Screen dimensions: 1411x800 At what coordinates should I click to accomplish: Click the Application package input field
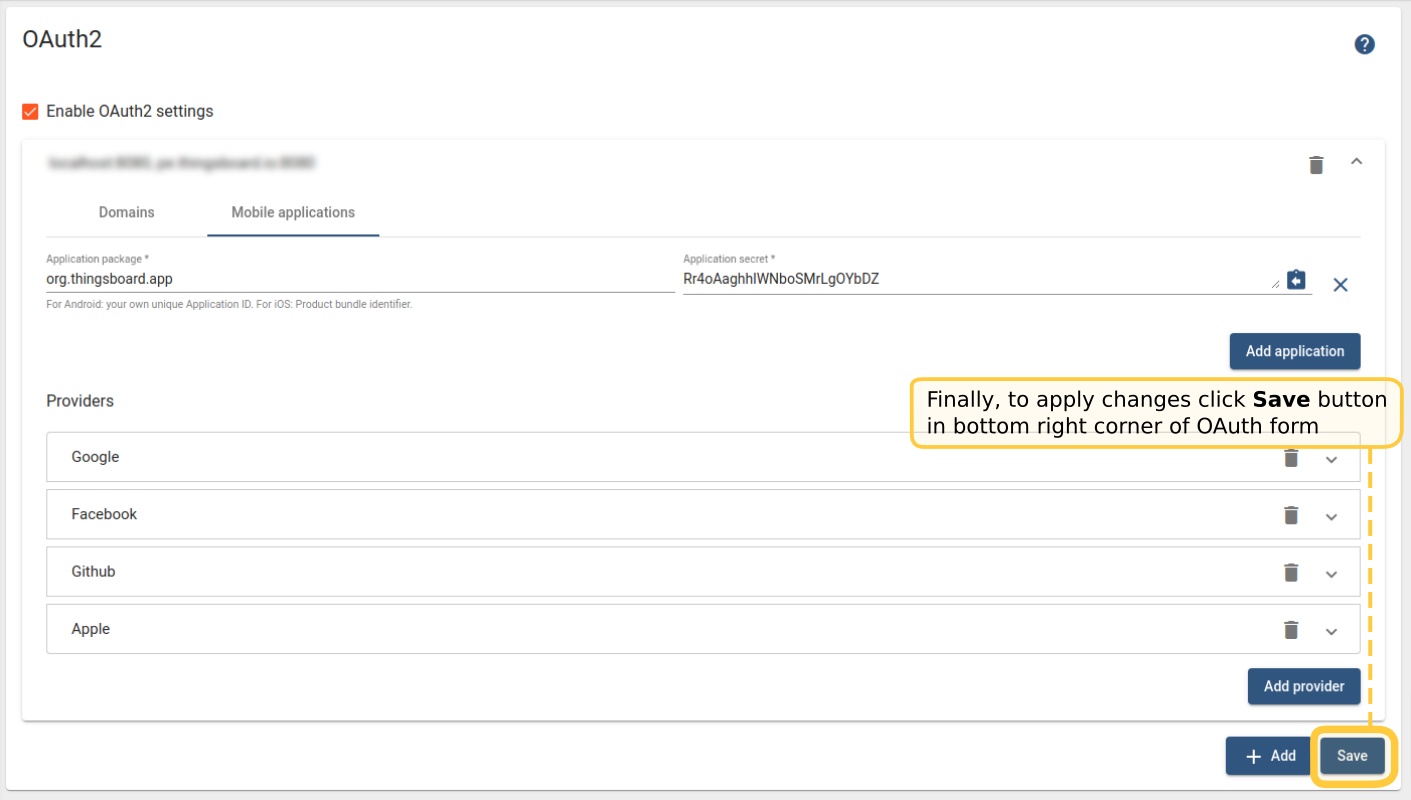[x=360, y=280]
